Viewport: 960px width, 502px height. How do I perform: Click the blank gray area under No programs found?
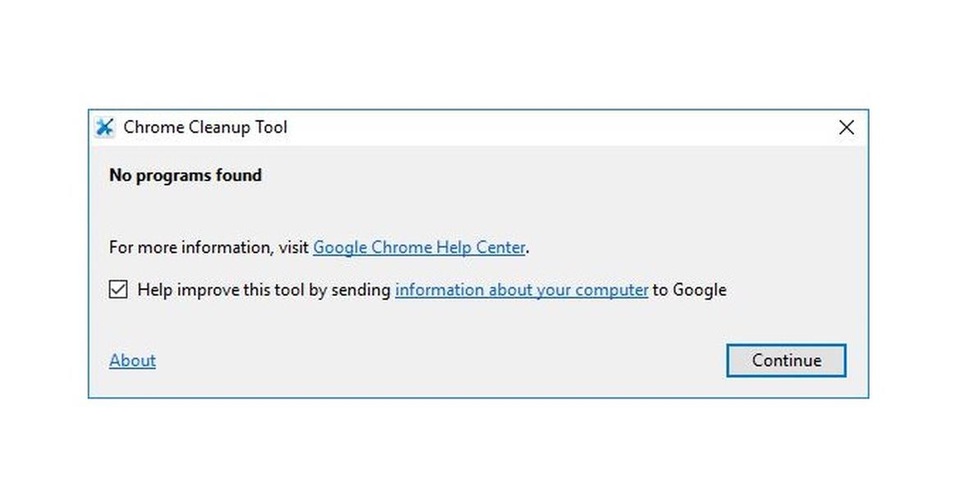478,211
